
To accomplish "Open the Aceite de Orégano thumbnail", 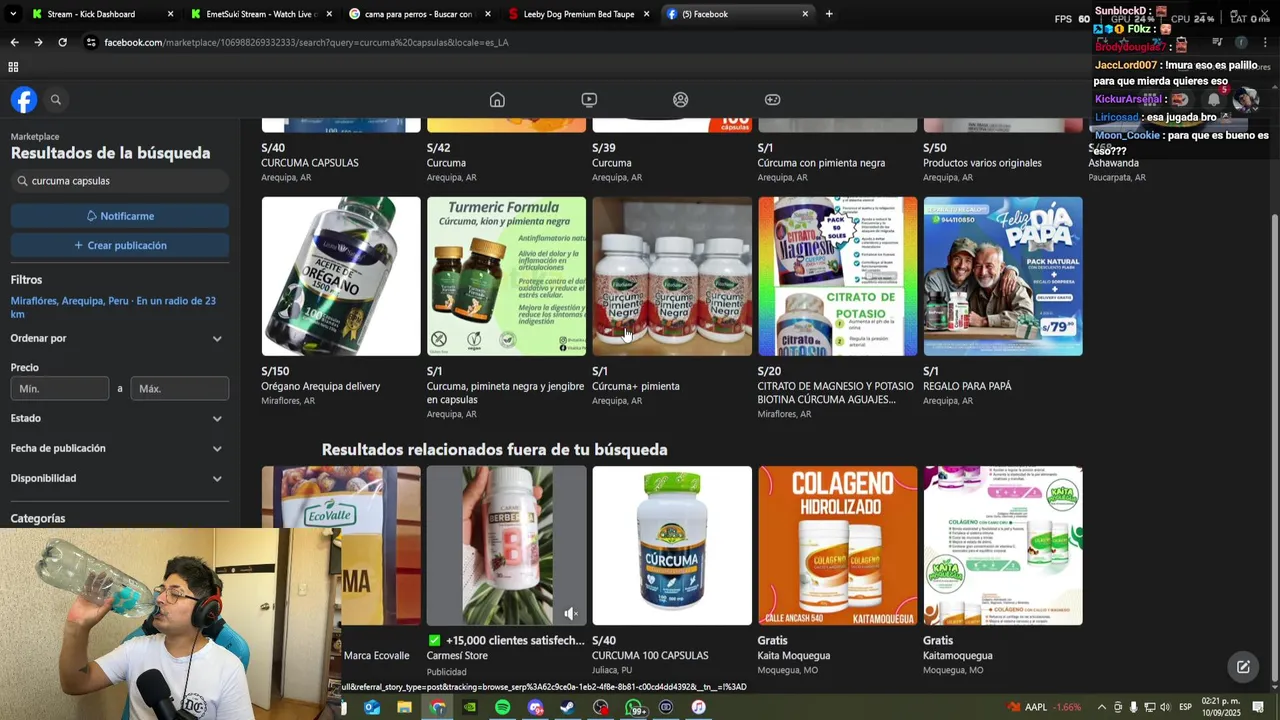I will coord(341,276).
